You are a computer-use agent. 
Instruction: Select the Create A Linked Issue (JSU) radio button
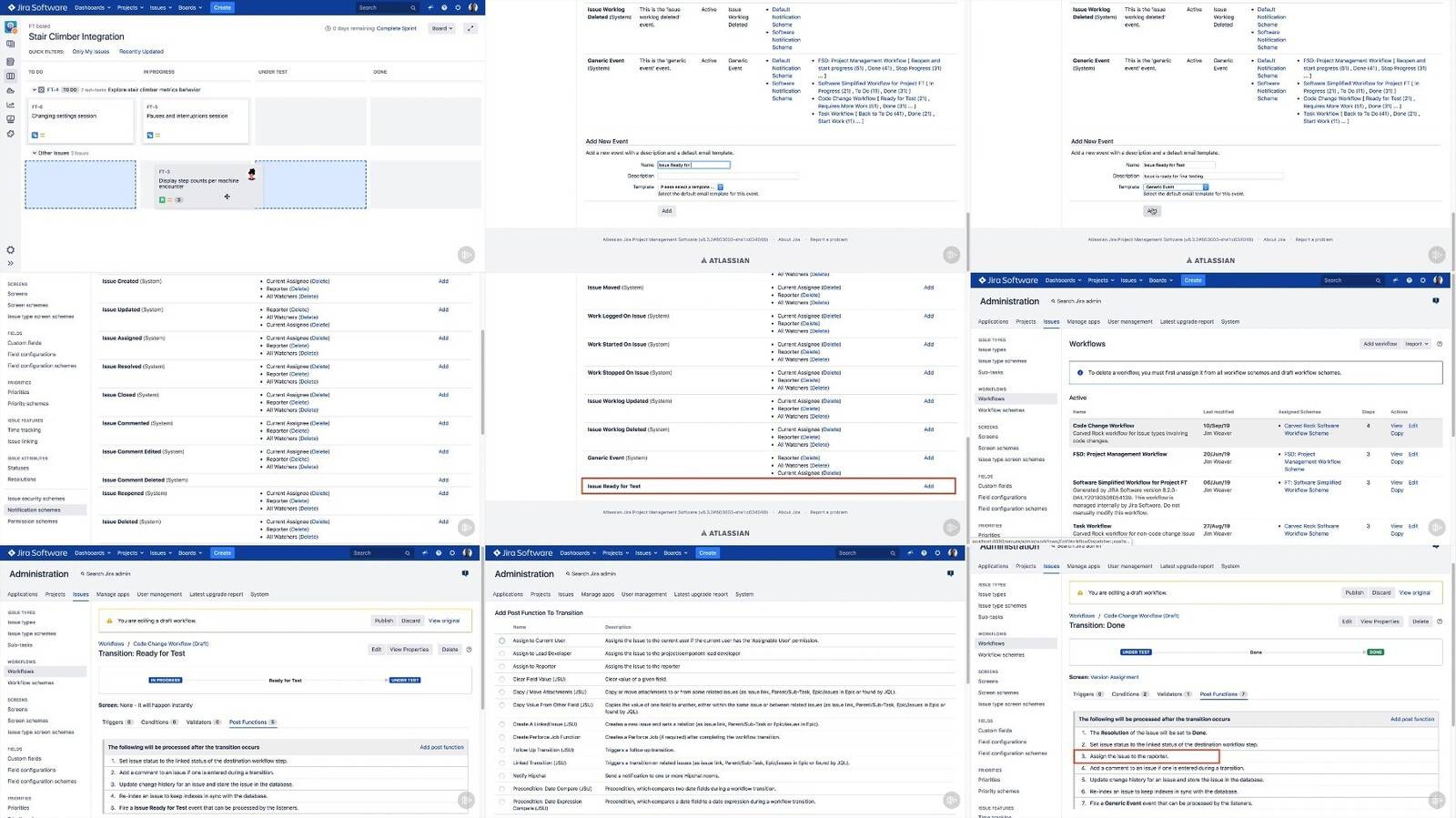pos(501,724)
